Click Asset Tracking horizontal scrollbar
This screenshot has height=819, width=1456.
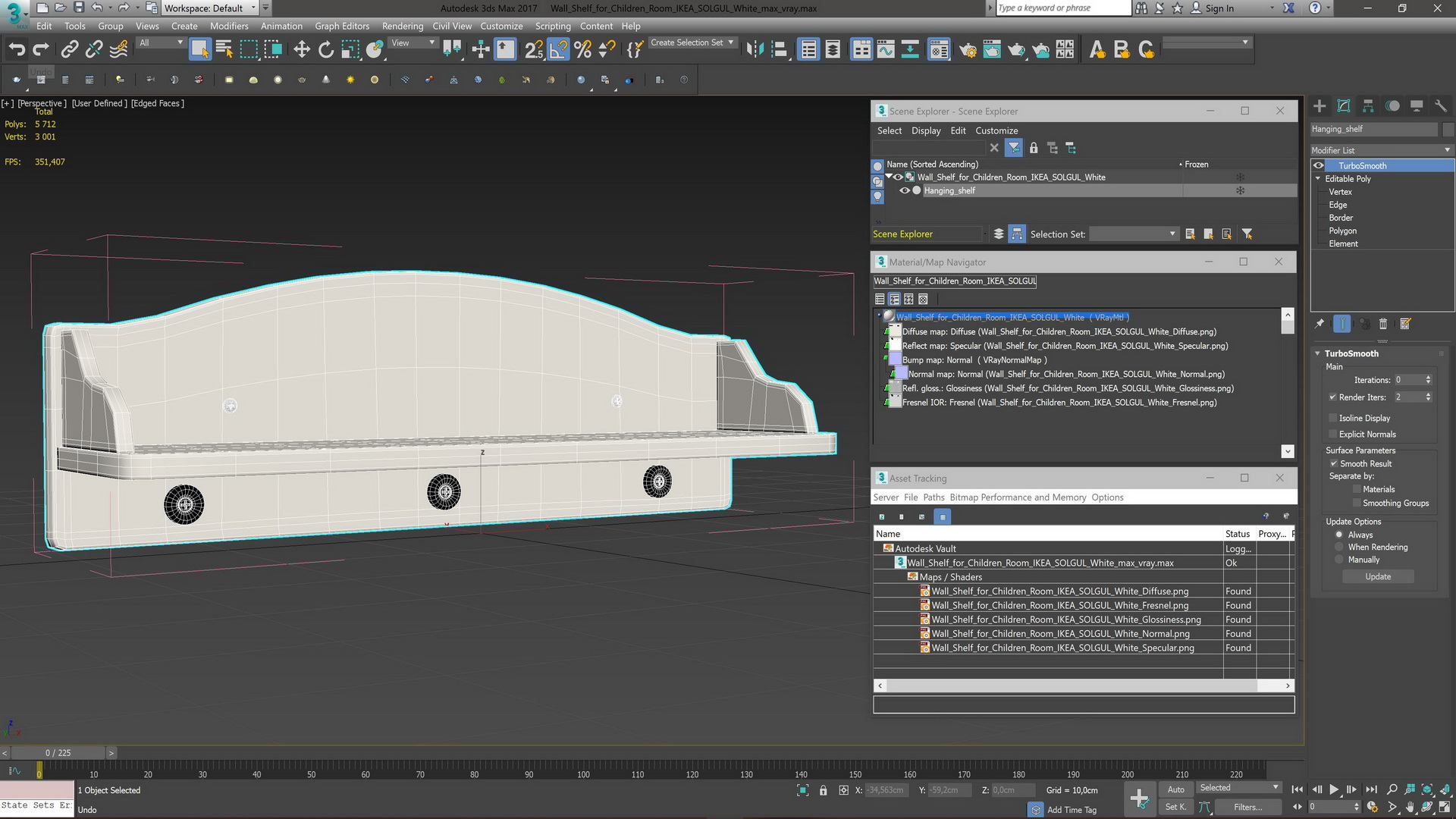[x=1084, y=686]
